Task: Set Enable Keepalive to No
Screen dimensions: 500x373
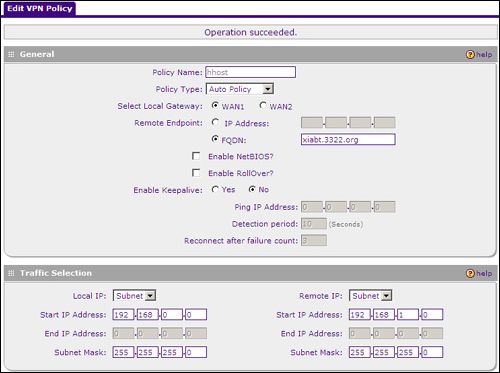Action: click(x=252, y=189)
